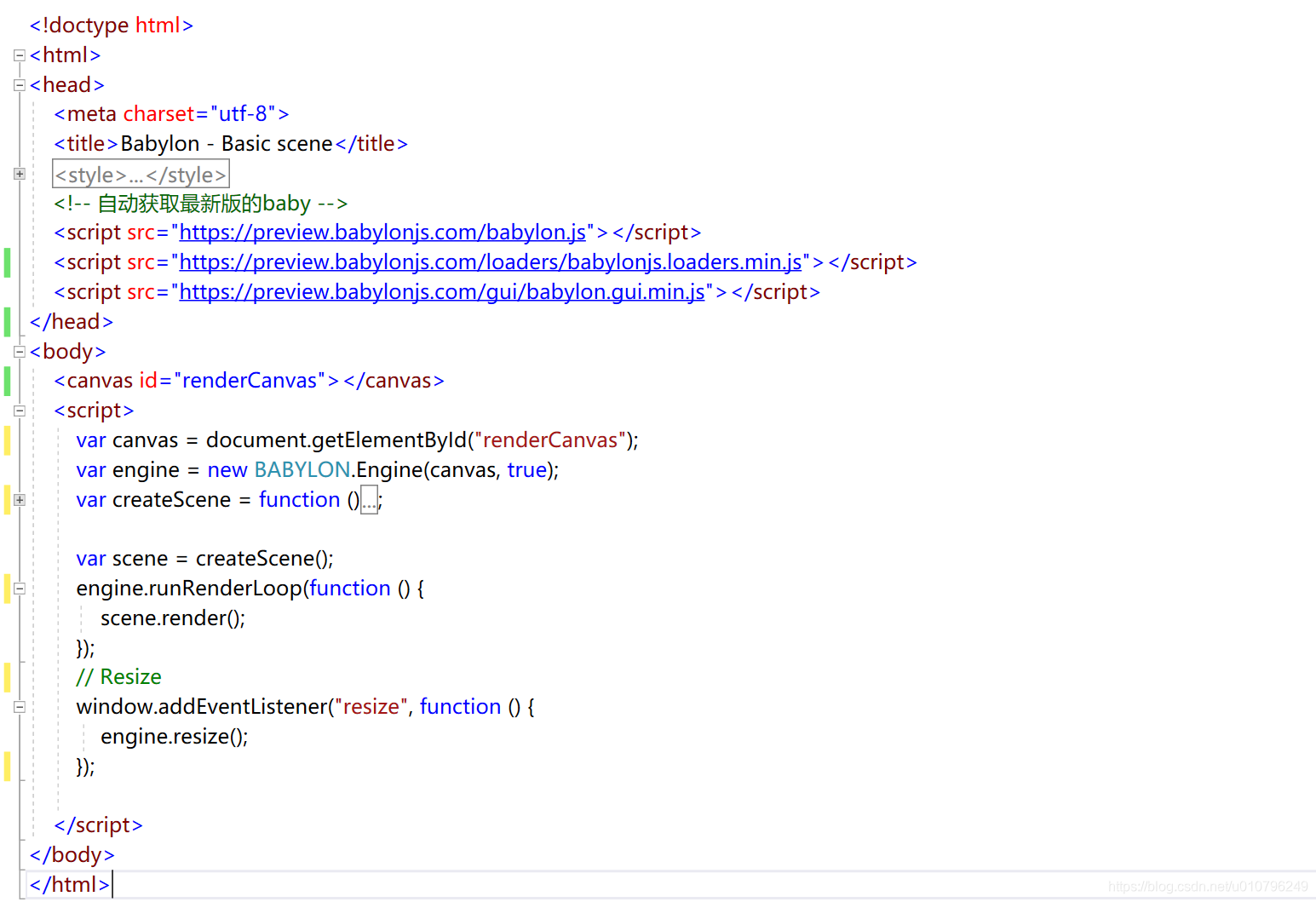This screenshot has height=902, width=1316.
Task: Click the closing </body> tag
Action: coord(72,855)
